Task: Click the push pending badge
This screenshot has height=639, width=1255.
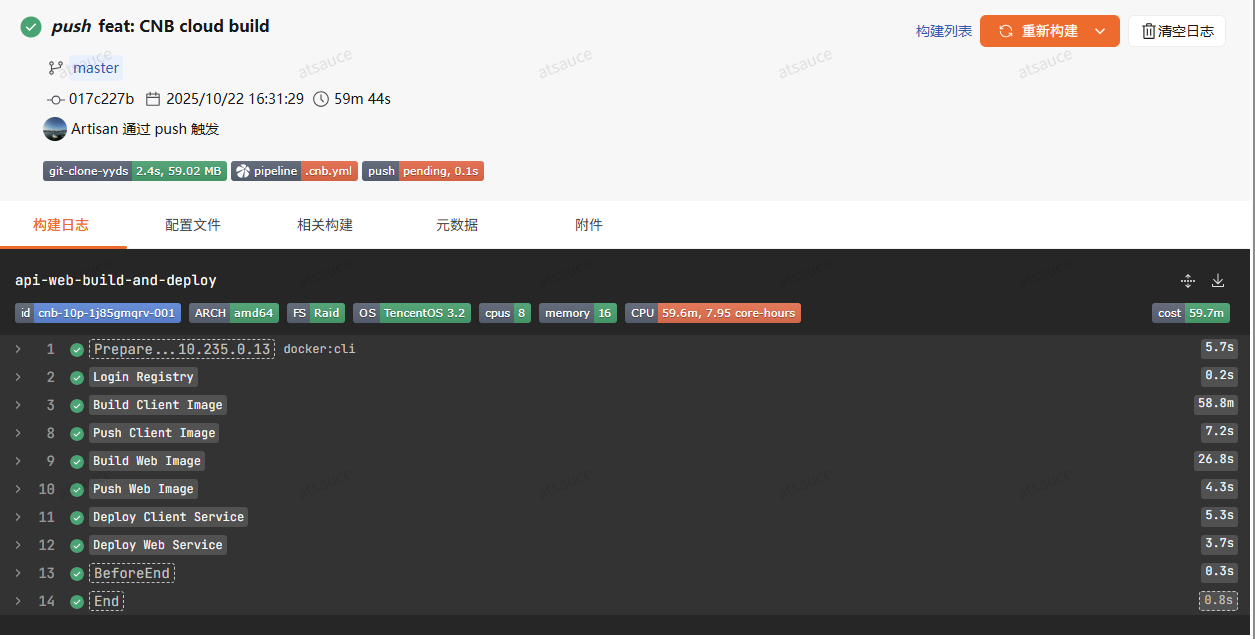Action: (423, 171)
